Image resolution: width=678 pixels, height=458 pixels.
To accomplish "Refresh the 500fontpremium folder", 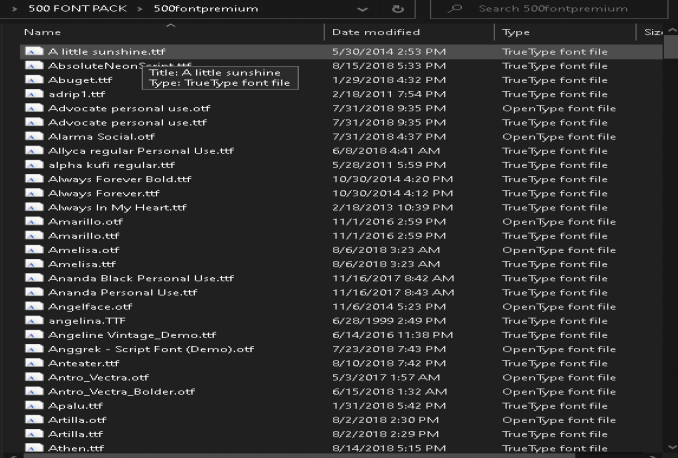I will click(x=397, y=9).
